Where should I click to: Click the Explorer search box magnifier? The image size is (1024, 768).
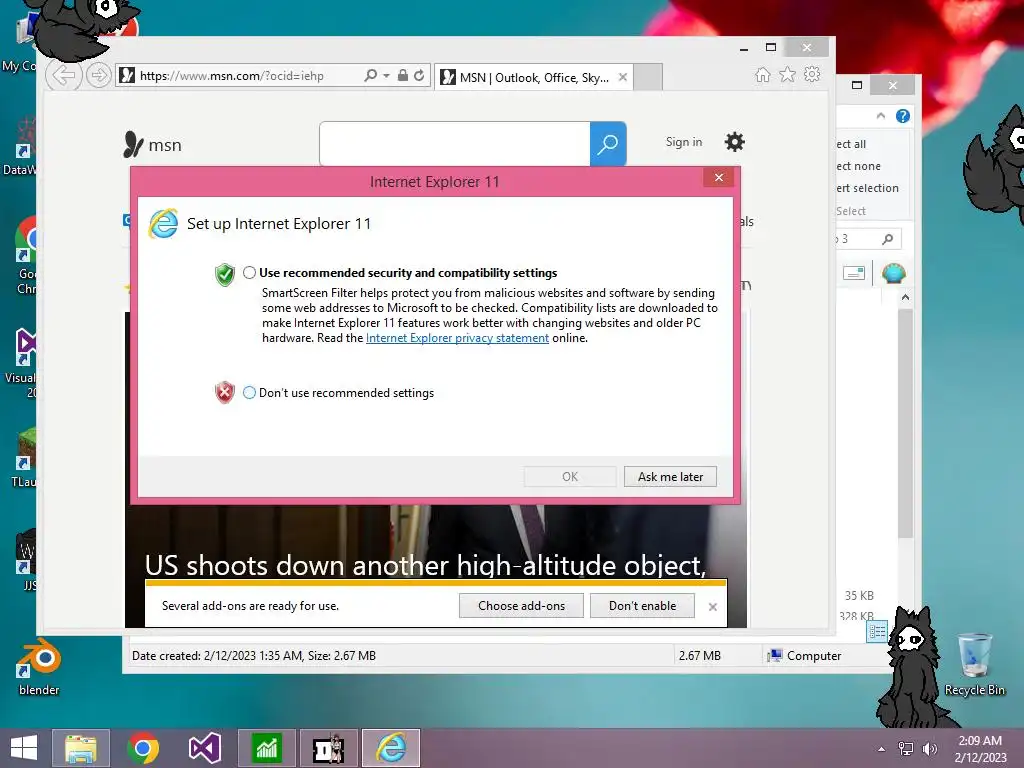[x=888, y=239]
